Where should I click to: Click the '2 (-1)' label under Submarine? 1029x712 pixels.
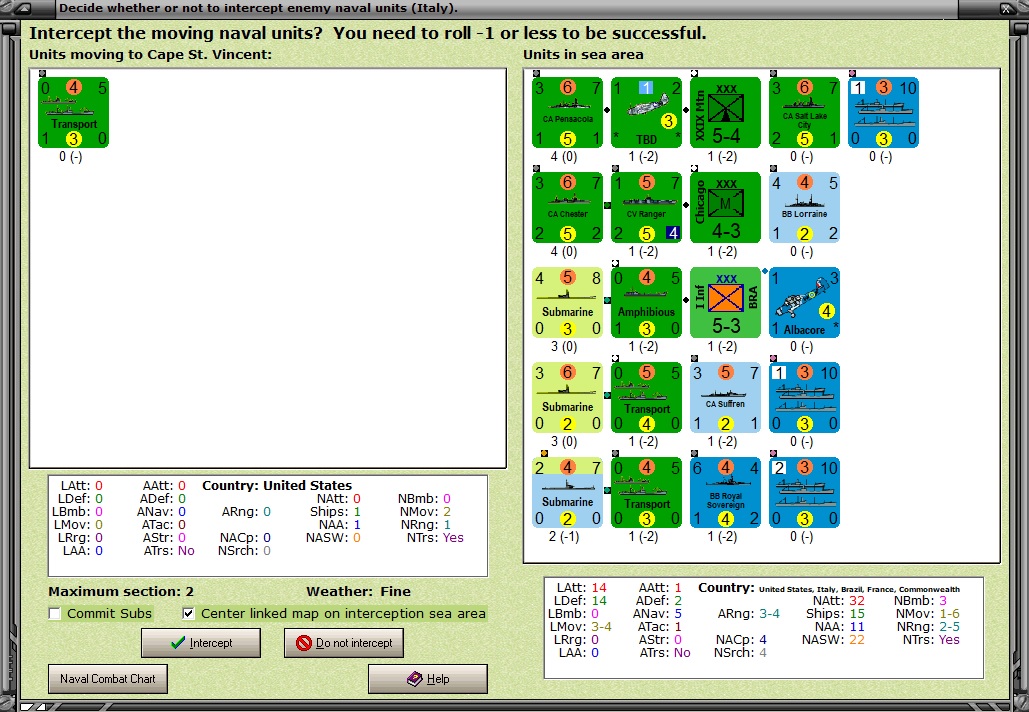[564, 537]
